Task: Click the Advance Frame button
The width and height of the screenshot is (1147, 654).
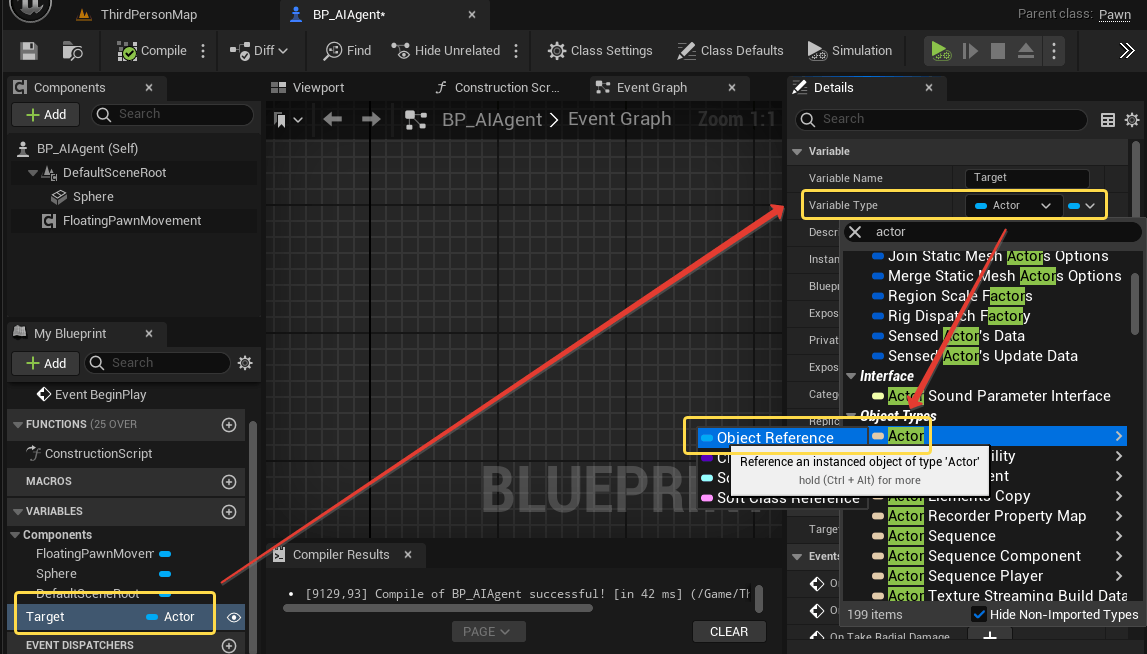Action: (x=970, y=50)
